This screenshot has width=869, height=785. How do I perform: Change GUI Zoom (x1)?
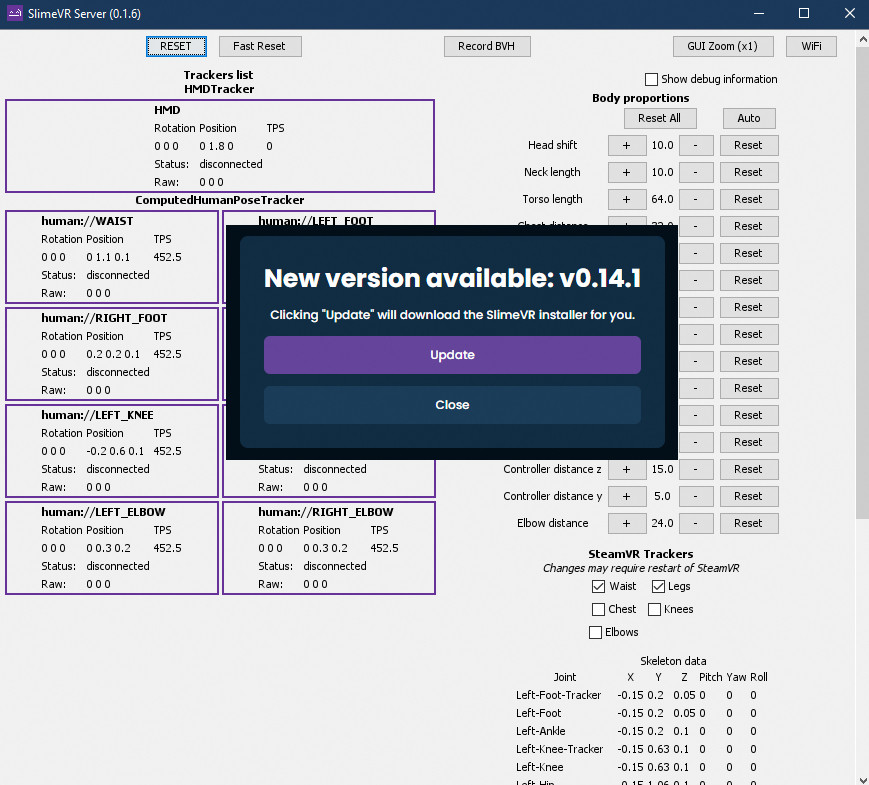pos(723,47)
